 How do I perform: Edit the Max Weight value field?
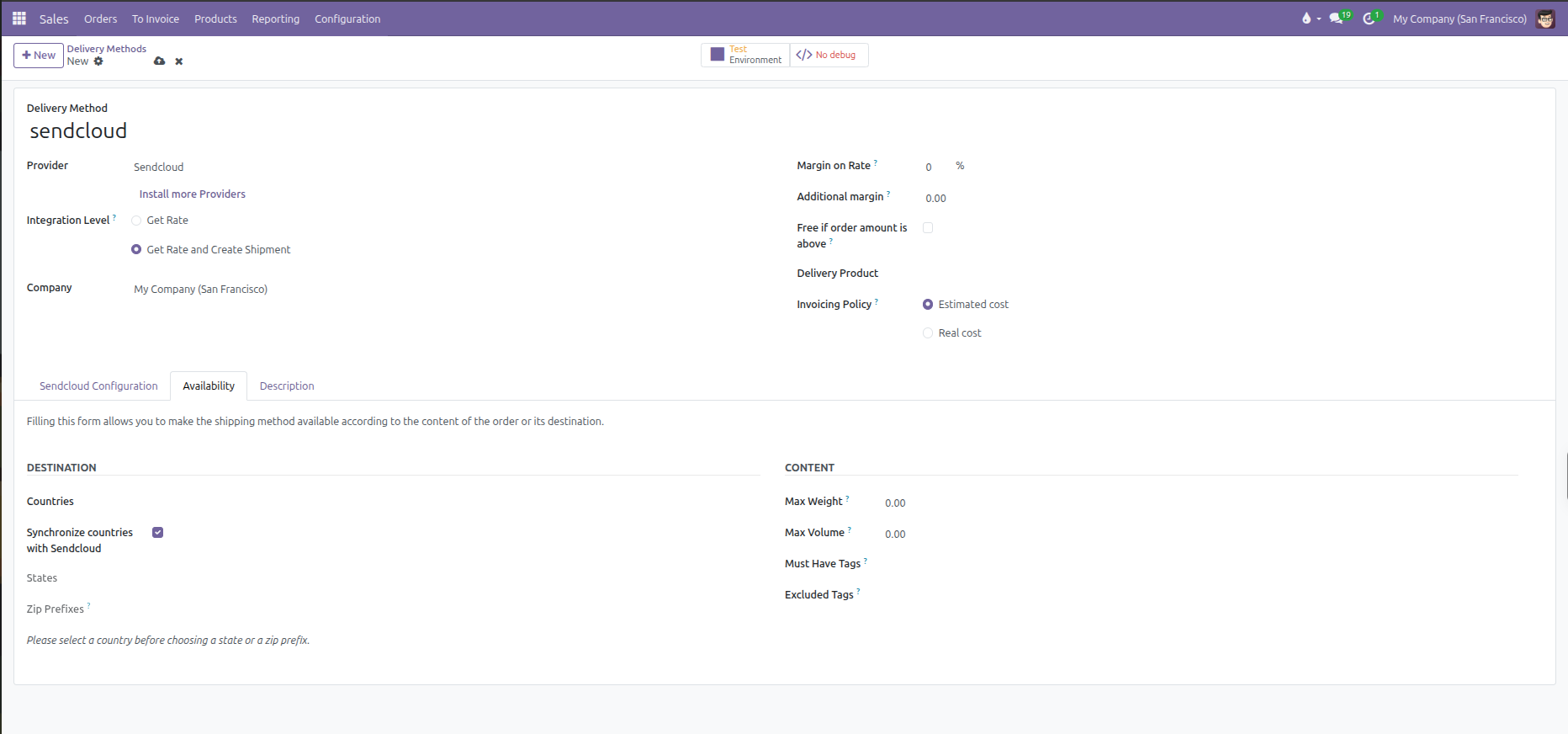pos(1201,503)
